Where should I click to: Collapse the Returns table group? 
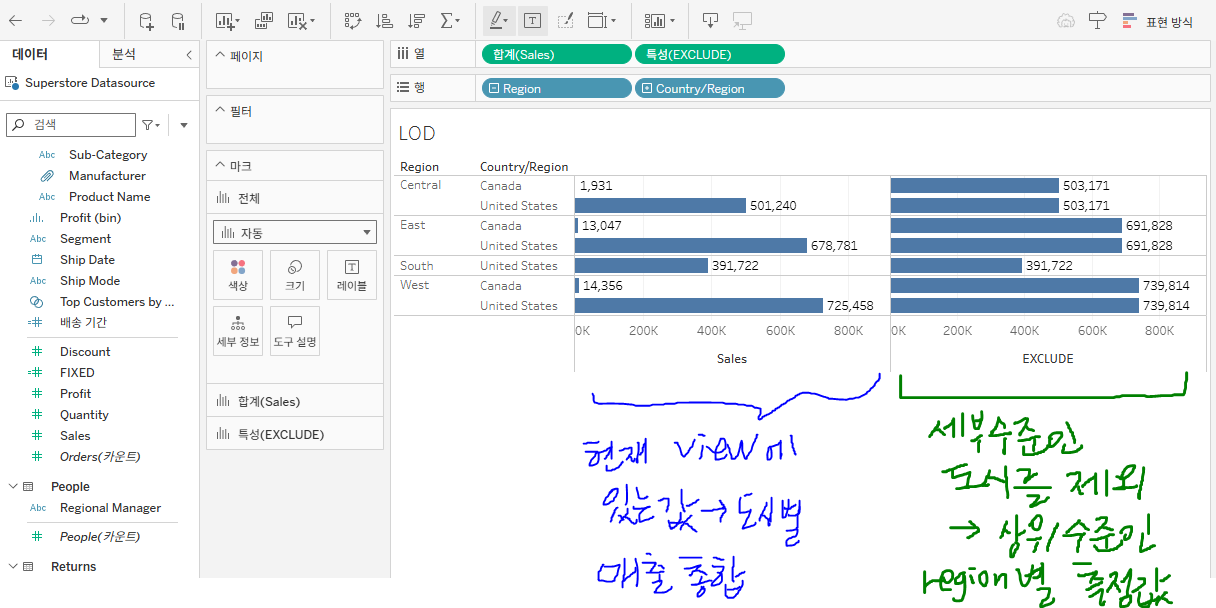[13, 566]
